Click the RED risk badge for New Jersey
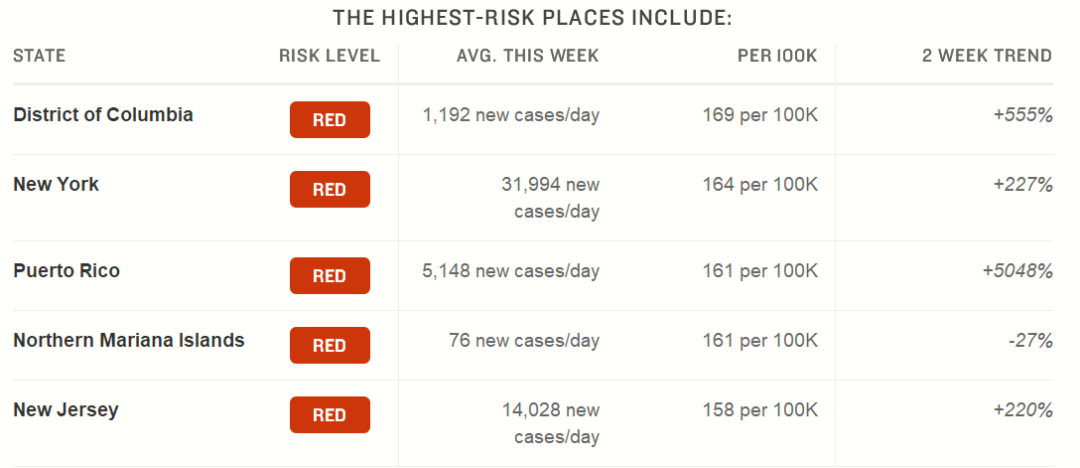 coord(329,415)
